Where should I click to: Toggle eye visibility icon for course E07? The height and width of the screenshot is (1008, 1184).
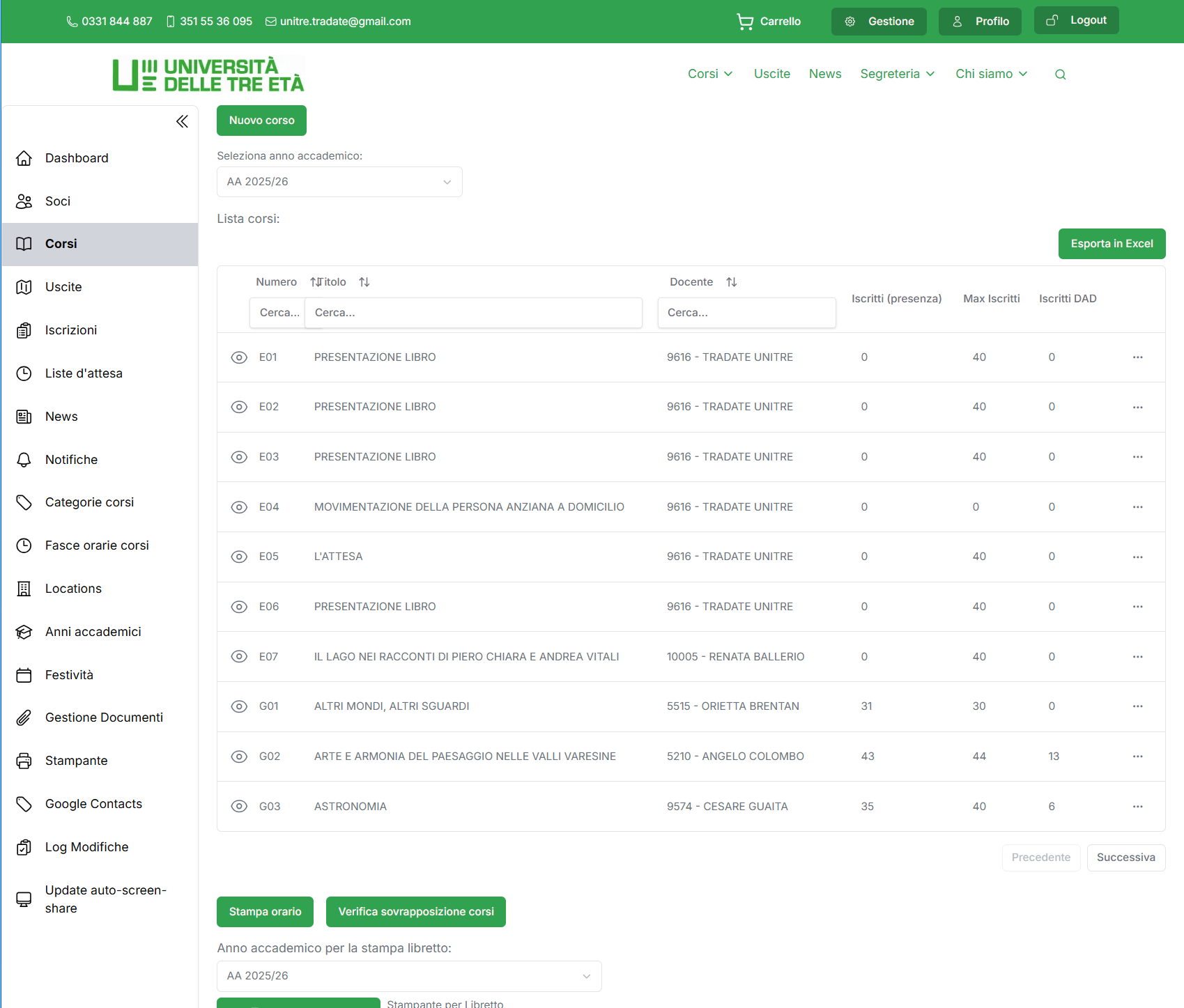(239, 657)
